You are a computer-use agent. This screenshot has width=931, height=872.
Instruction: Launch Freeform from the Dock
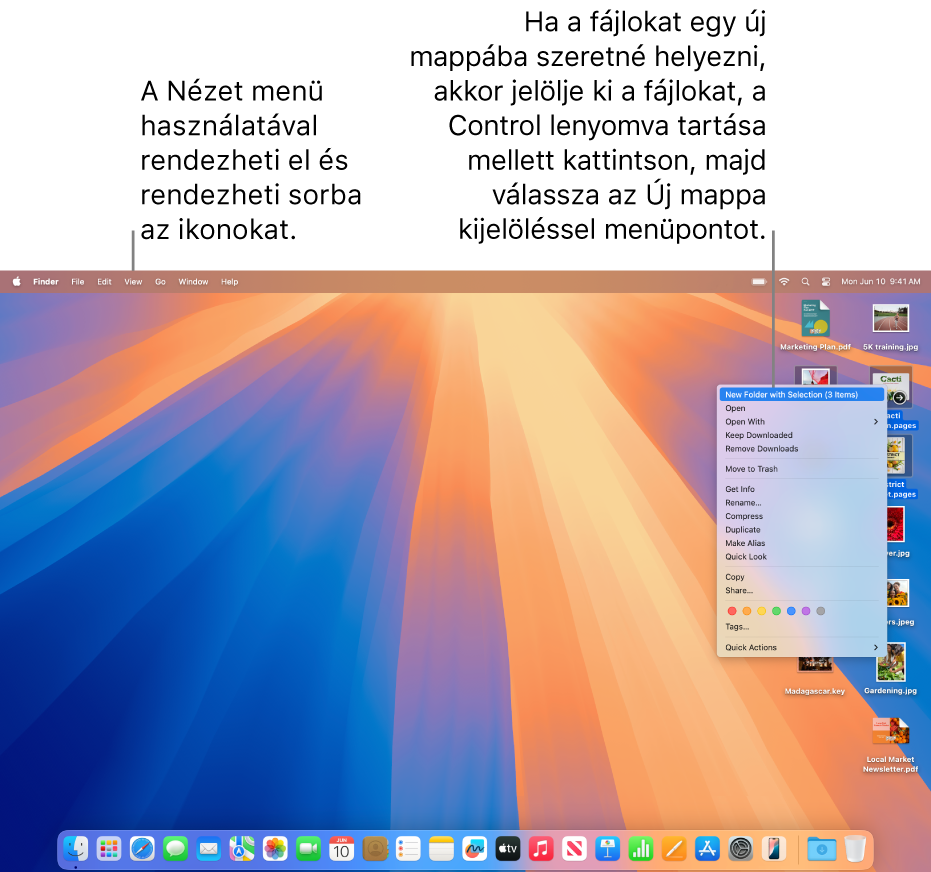tap(474, 849)
